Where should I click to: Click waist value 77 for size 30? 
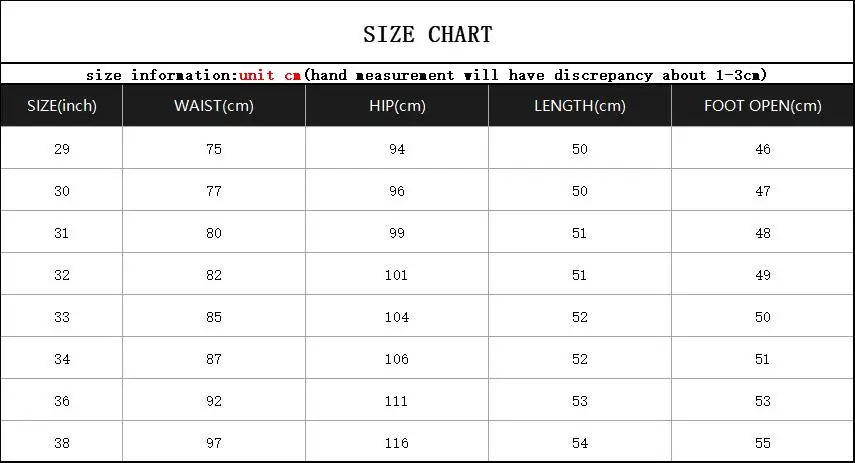click(x=214, y=191)
